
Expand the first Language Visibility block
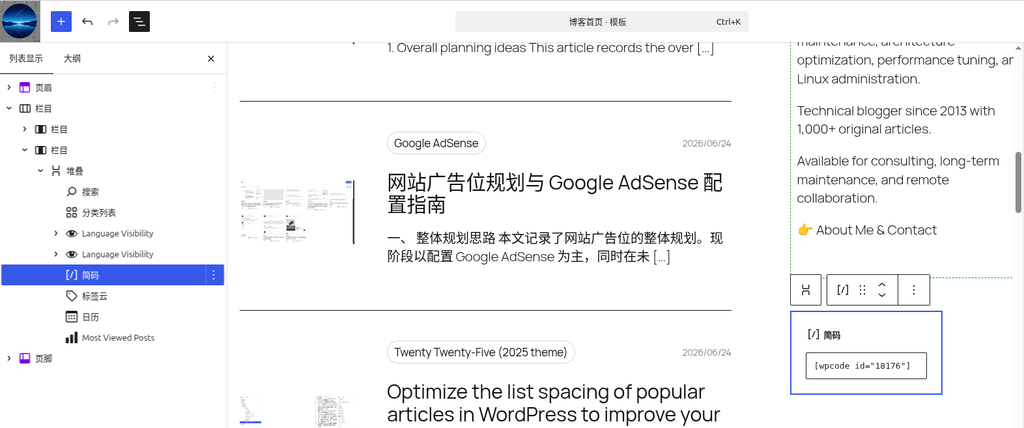pyautogui.click(x=56, y=233)
